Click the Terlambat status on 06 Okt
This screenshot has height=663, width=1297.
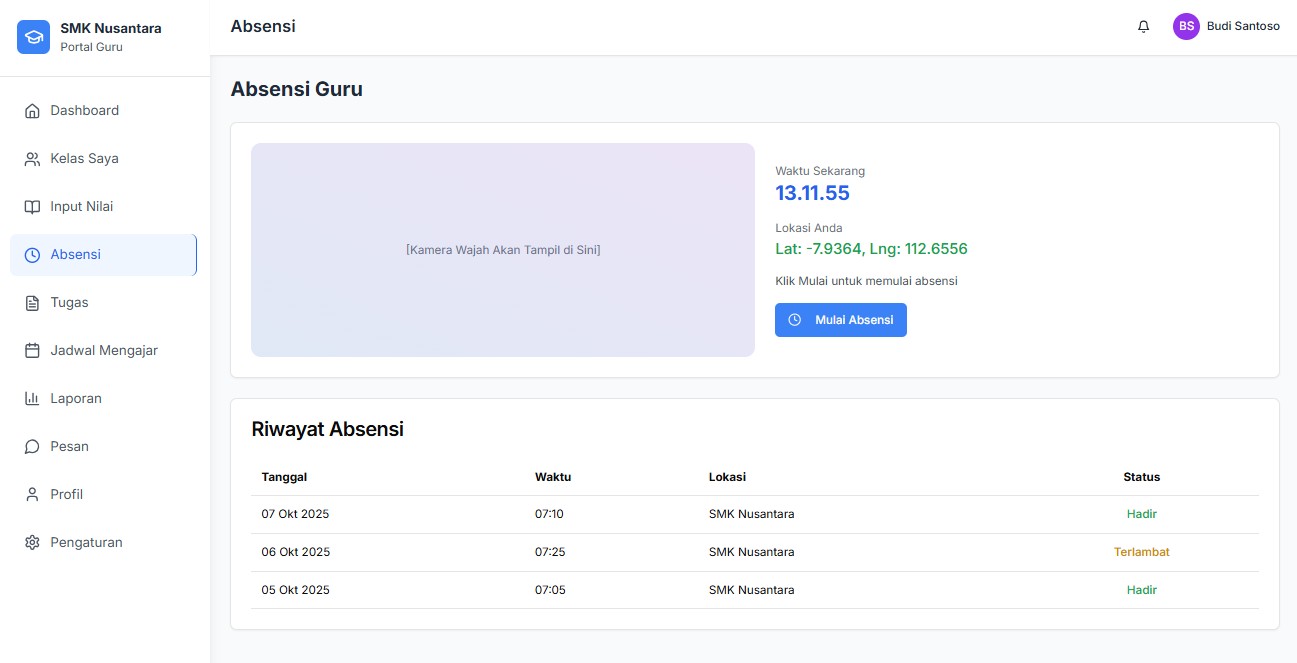point(1141,552)
